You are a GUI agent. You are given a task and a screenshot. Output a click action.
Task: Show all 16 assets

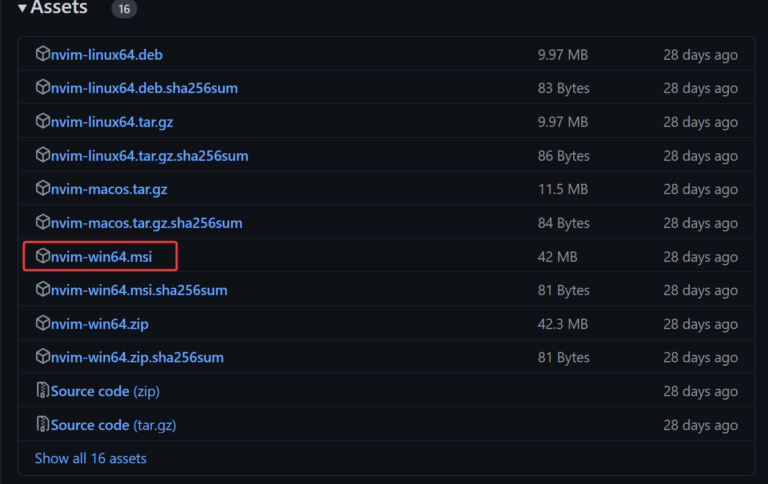(90, 458)
